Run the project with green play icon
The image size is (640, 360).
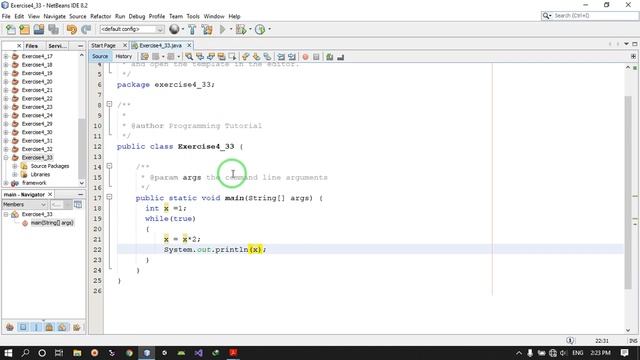point(222,29)
